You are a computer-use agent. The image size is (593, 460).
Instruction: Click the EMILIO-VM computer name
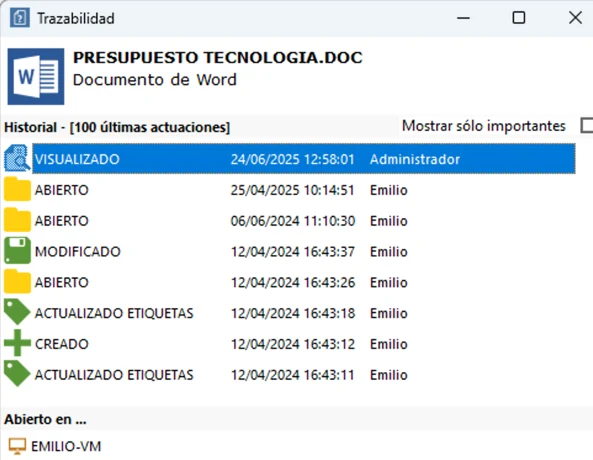click(66, 446)
